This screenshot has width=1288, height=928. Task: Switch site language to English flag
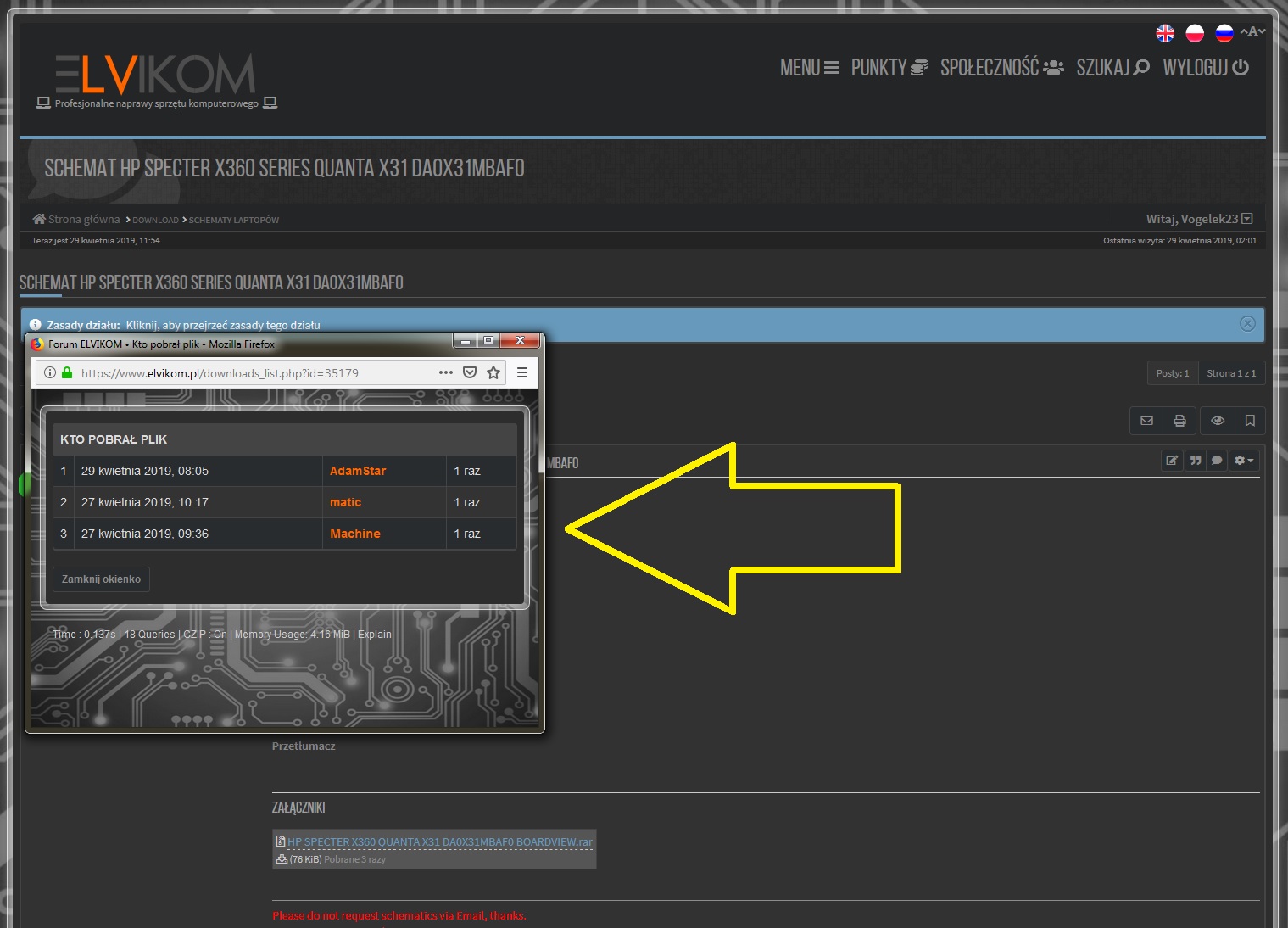pyautogui.click(x=1165, y=33)
